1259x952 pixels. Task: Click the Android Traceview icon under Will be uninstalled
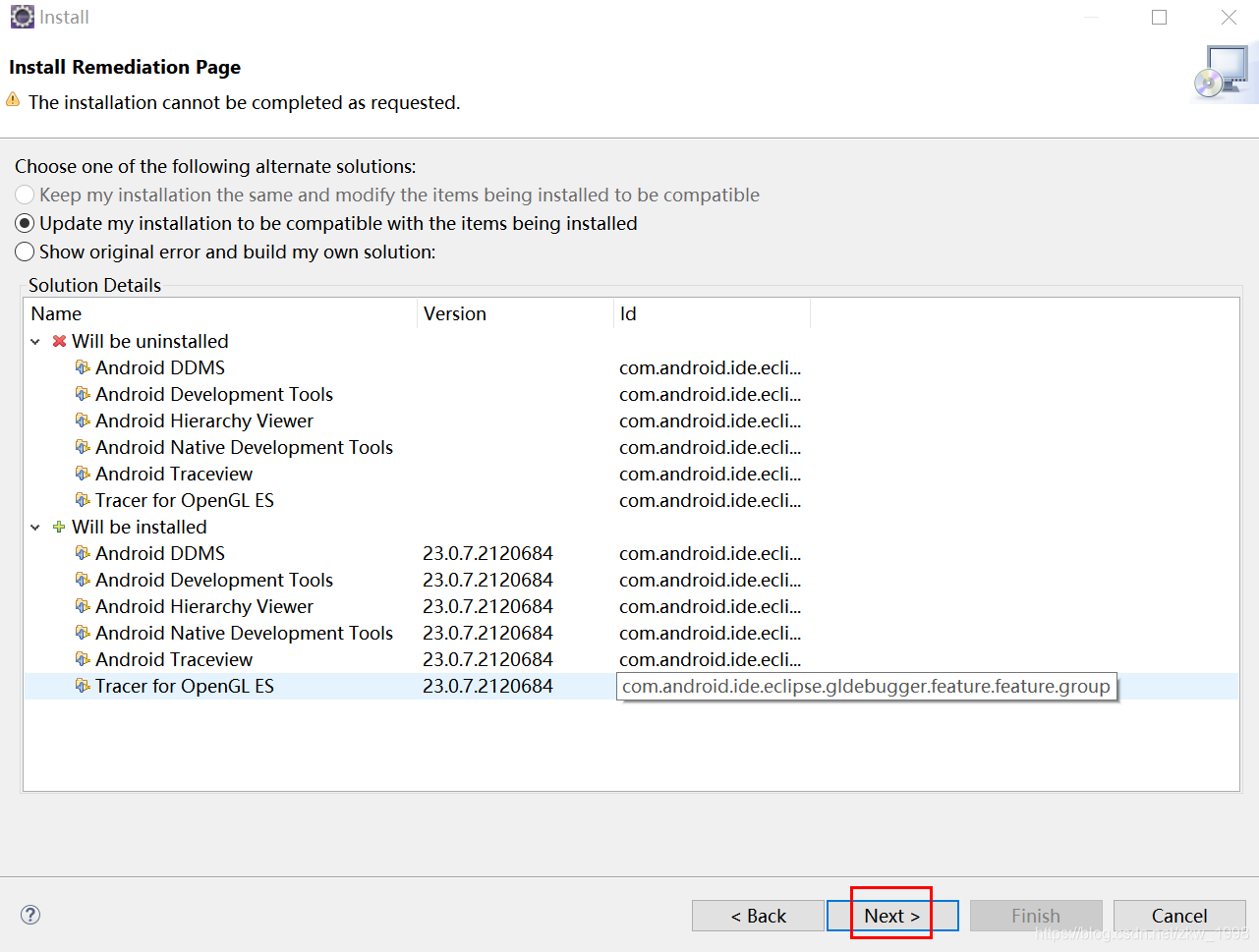(x=83, y=474)
